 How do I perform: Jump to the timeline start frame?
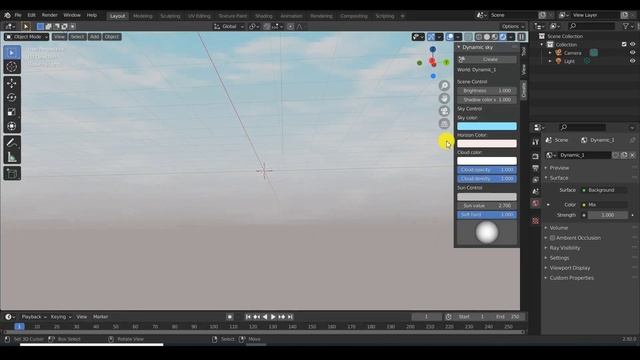click(x=248, y=317)
